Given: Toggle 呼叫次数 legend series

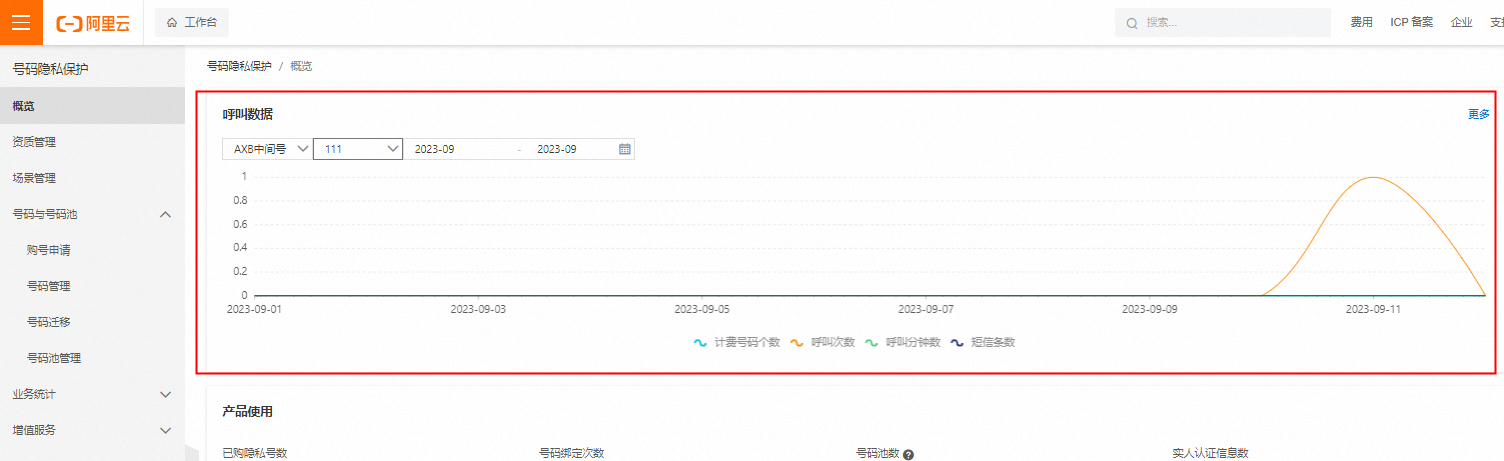Looking at the screenshot, I should pos(823,342).
